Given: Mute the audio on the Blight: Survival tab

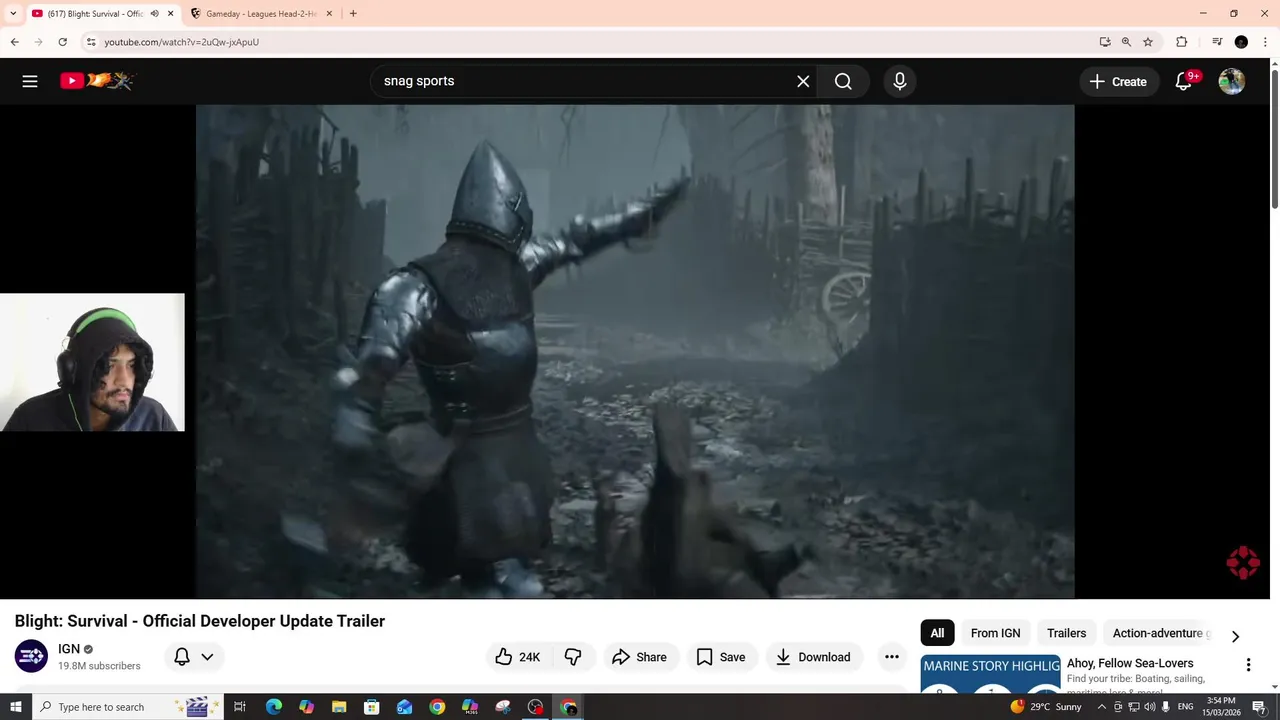Looking at the screenshot, I should click(154, 13).
